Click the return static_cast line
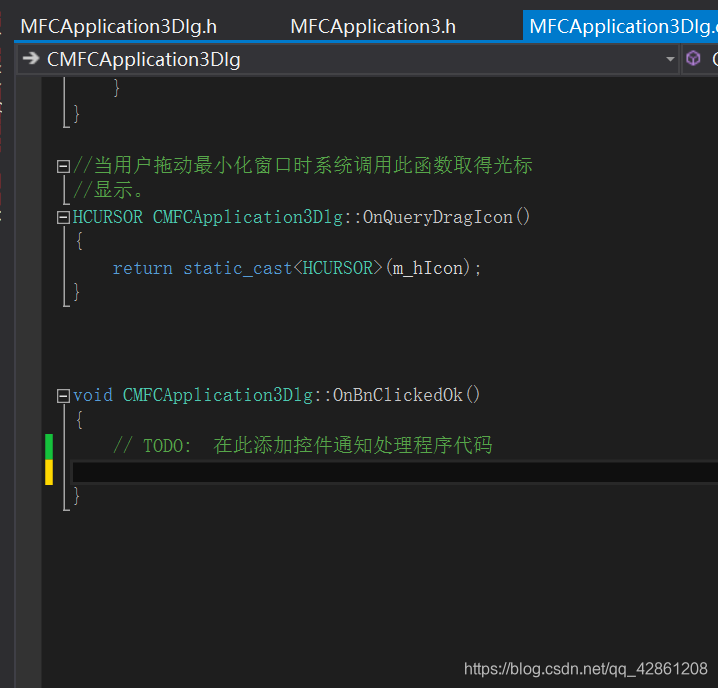This screenshot has width=718, height=688. click(x=297, y=268)
